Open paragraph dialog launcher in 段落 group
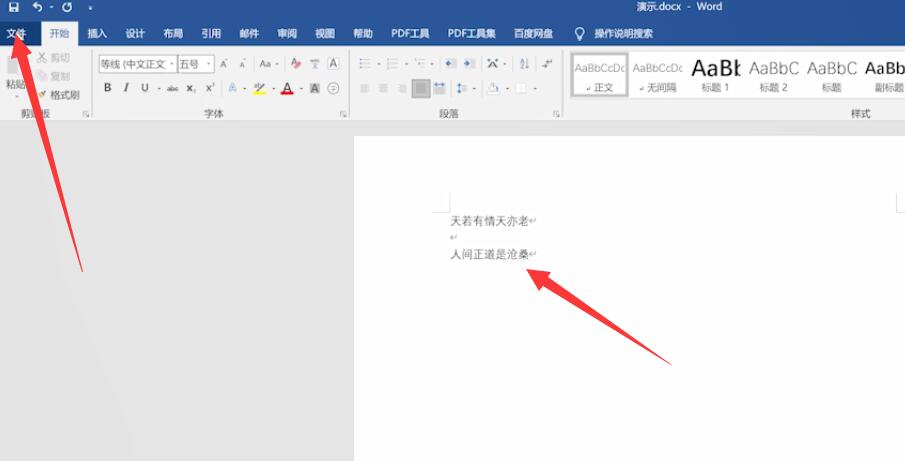This screenshot has width=905, height=461. (x=556, y=114)
